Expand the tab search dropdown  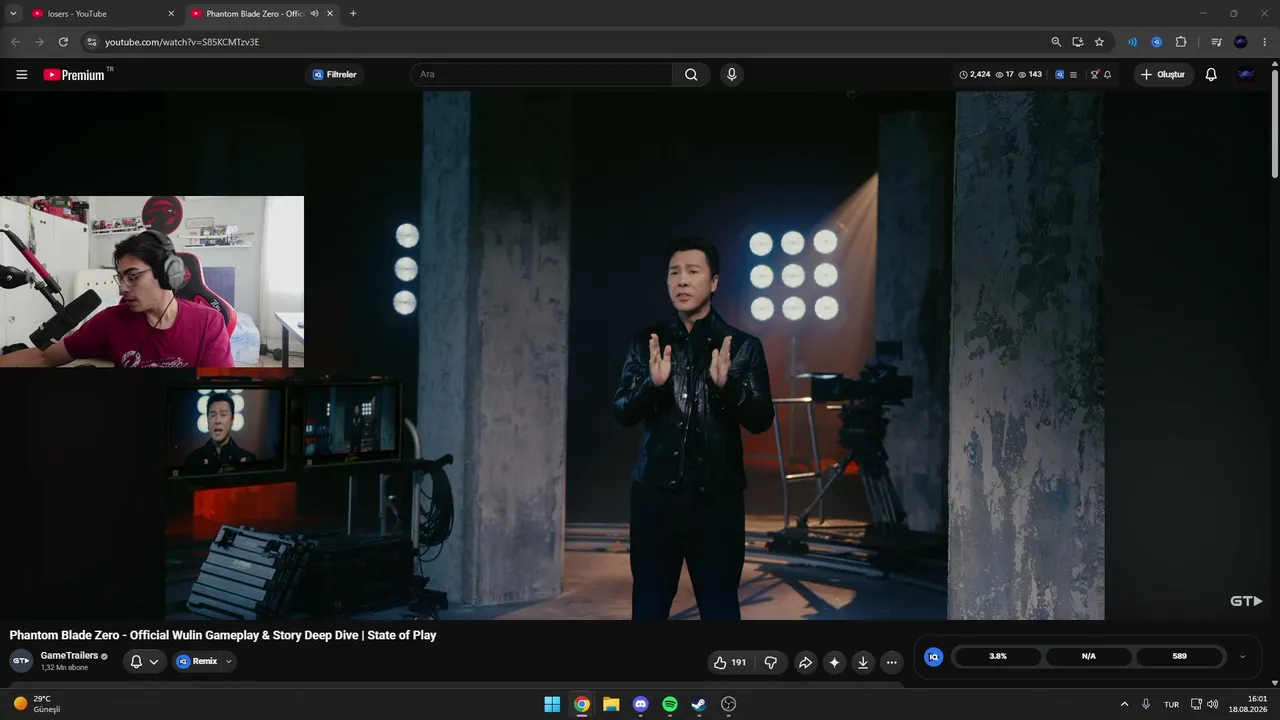point(13,14)
